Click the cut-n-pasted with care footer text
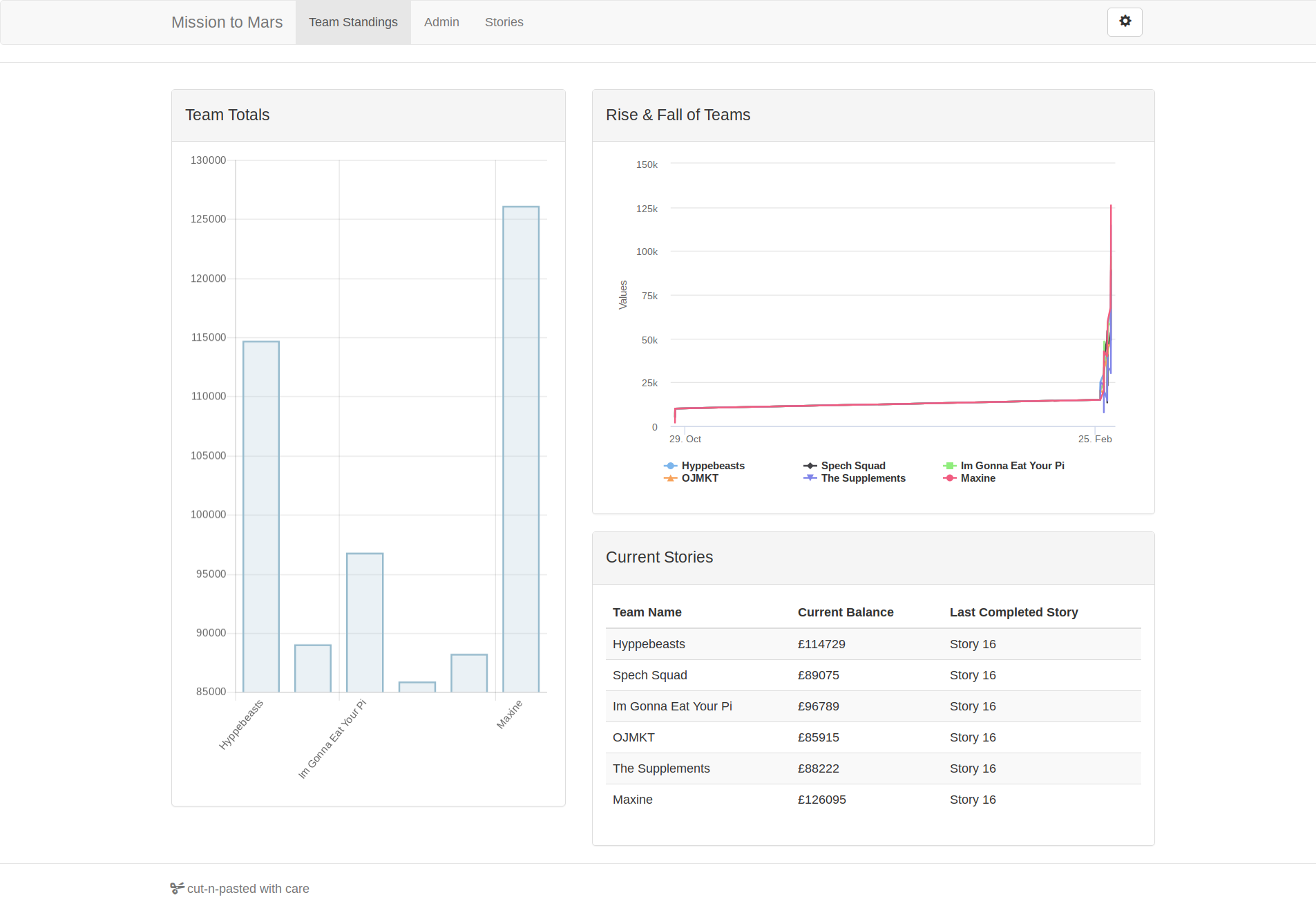The height and width of the screenshot is (906, 1316). (x=248, y=889)
